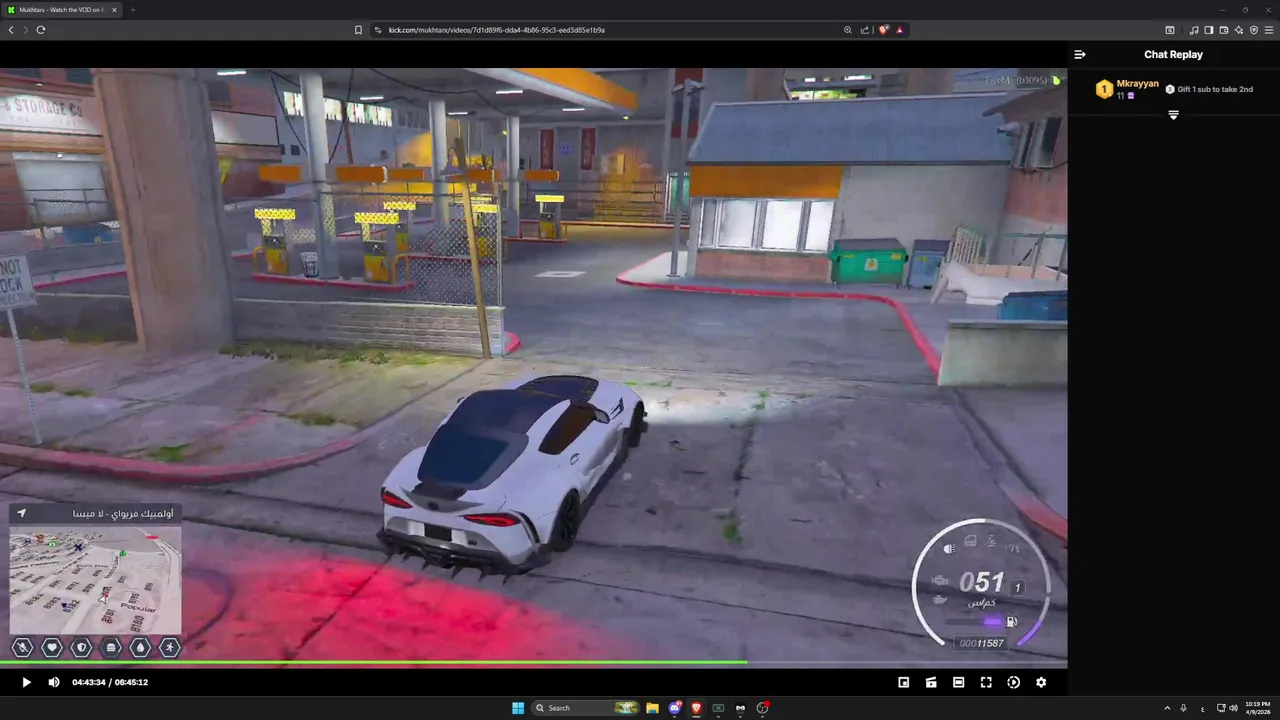Toggle theater mode in video player
Image resolution: width=1280 pixels, height=720 pixels.
(x=958, y=682)
